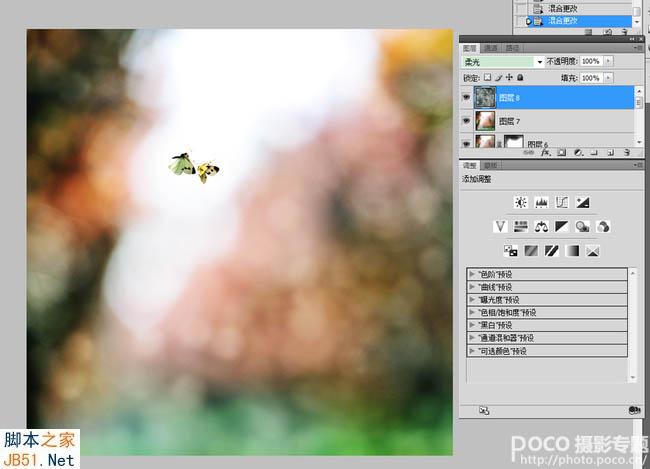Click presets list scroll-up arrow
Image resolution: width=650 pixels, height=469 pixels.
tap(633, 273)
